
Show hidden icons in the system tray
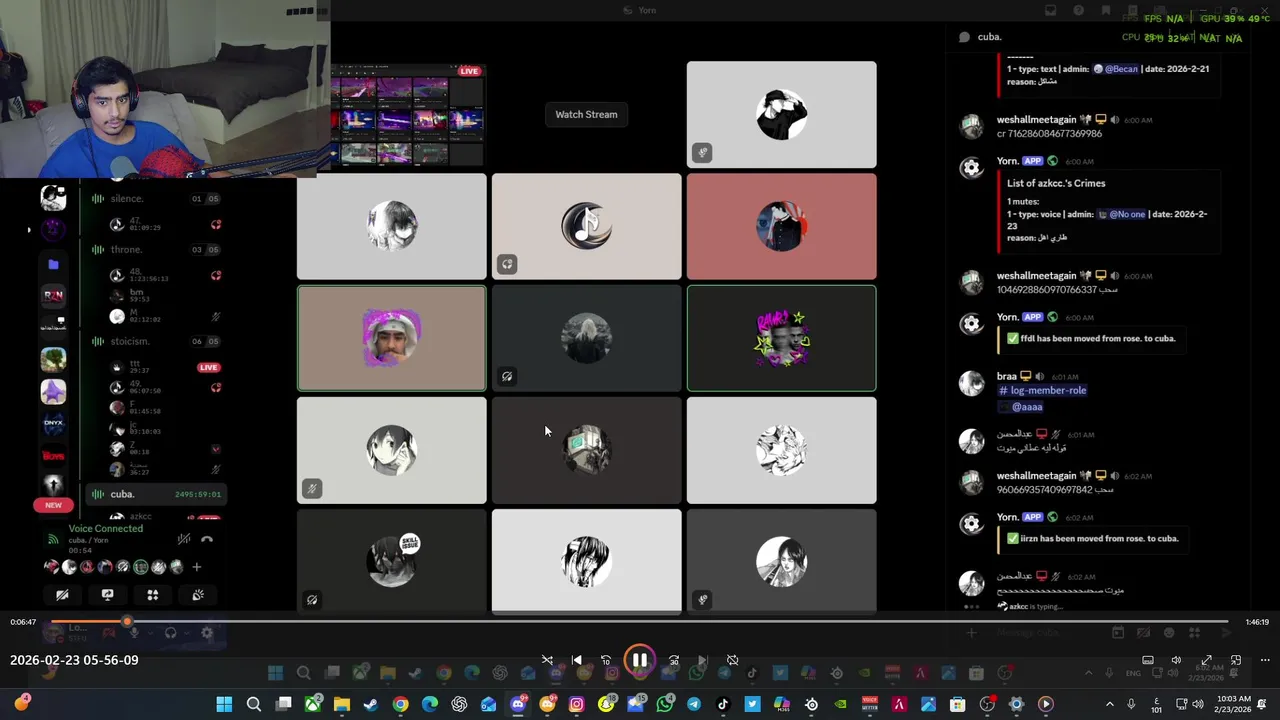coord(1109,705)
